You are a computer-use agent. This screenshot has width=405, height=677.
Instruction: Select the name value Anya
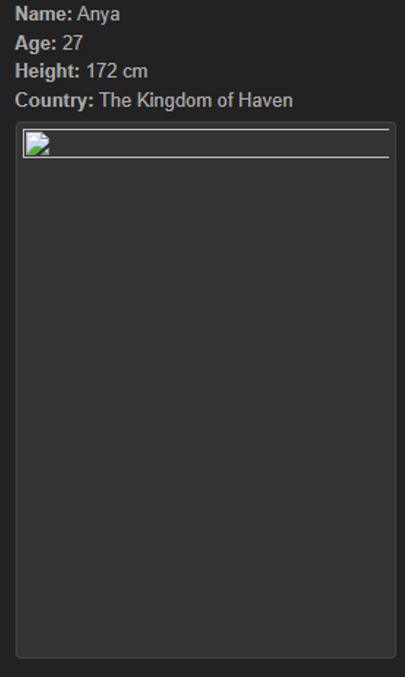click(x=98, y=15)
